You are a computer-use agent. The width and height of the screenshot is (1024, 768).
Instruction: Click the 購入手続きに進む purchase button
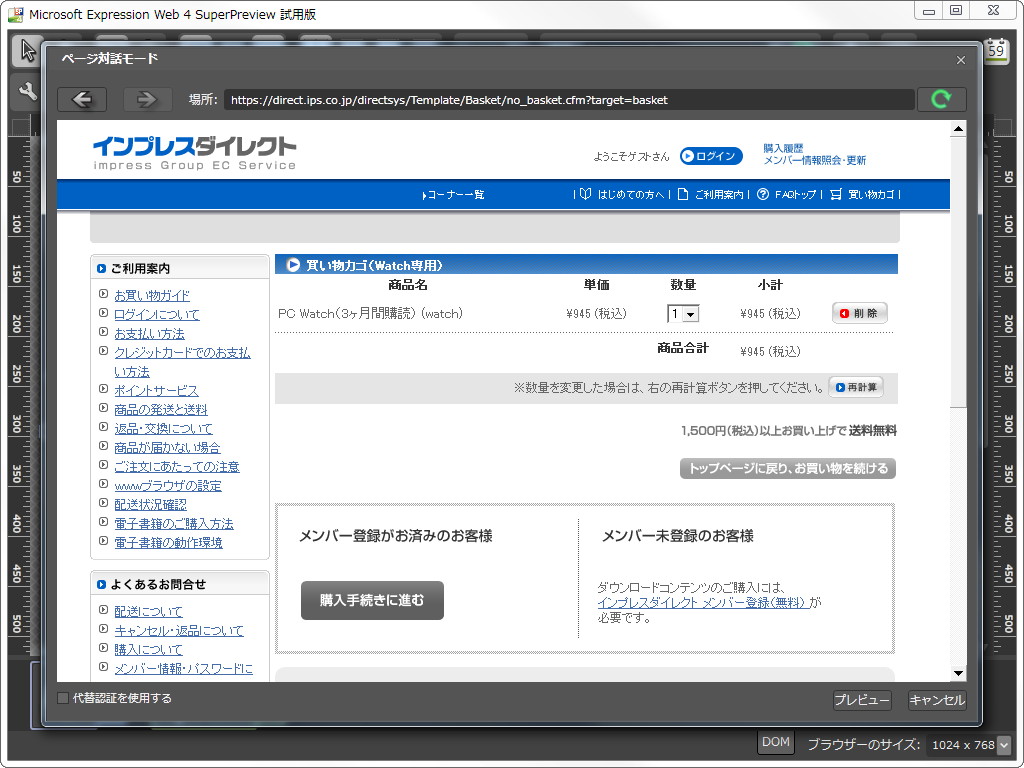371,600
